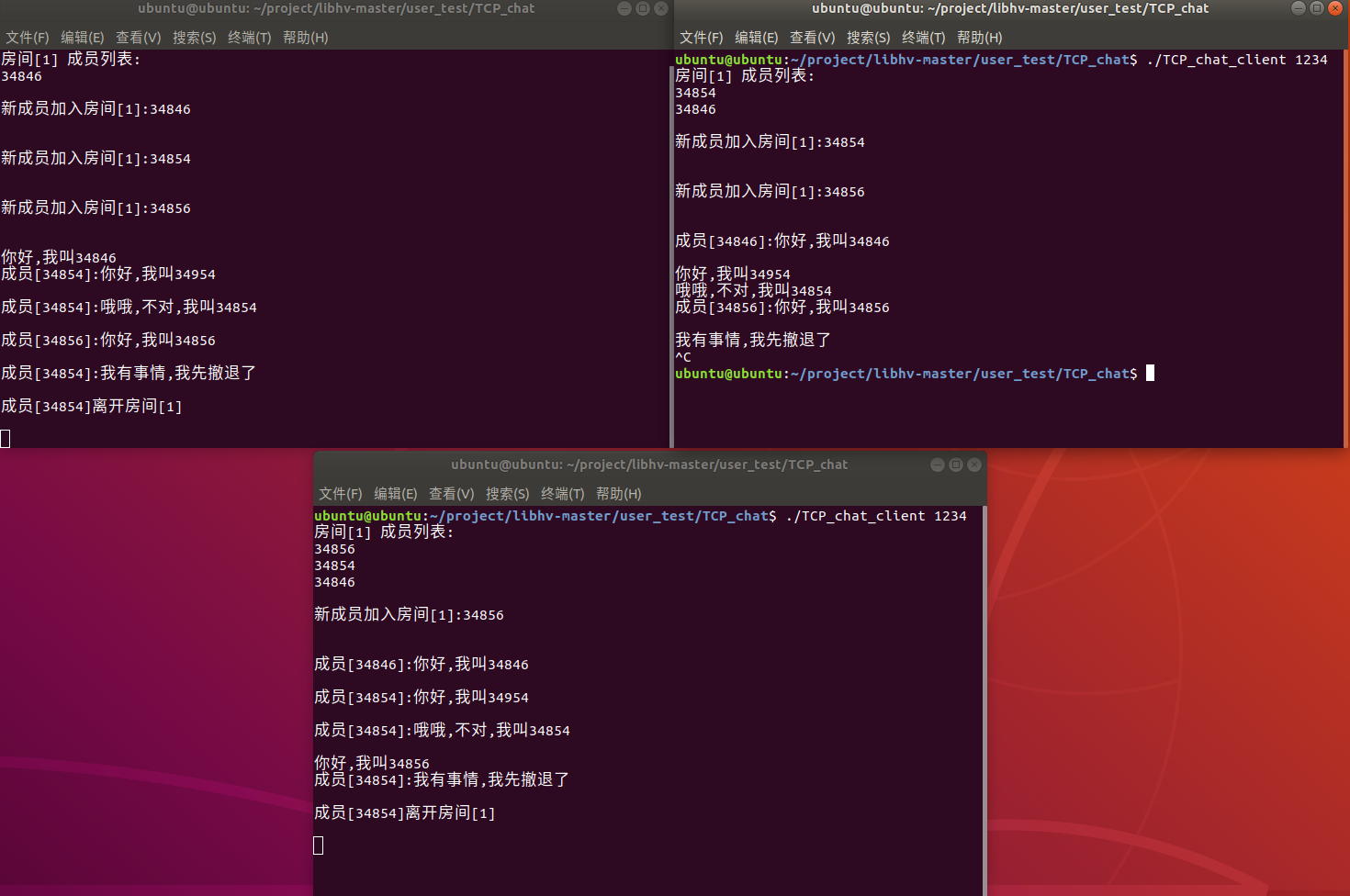Click "新成员加入房间[1]:34856" in bottom terminal
Viewport: 1350px width, 896px height.
pos(410,614)
